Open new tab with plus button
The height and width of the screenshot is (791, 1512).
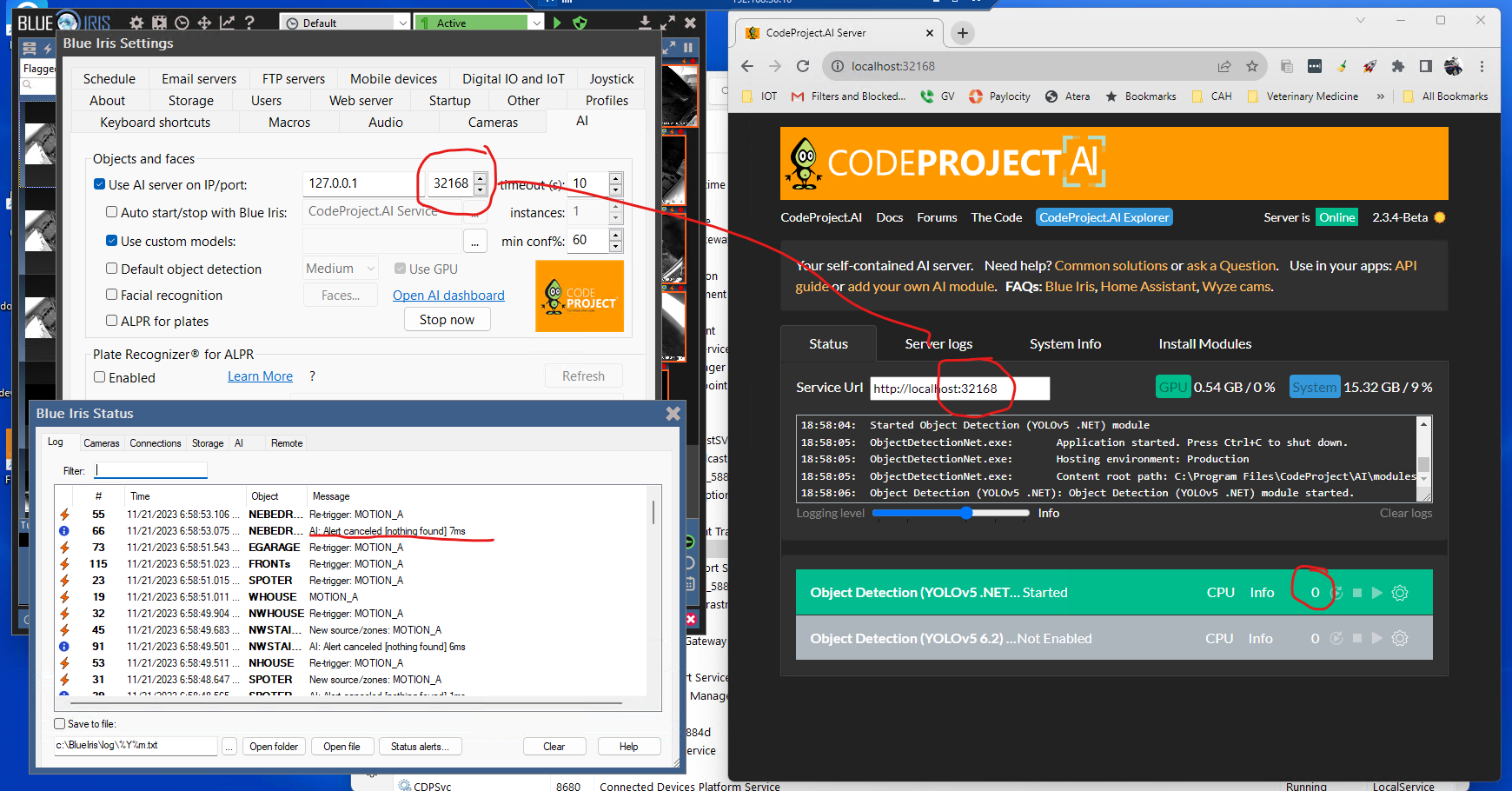click(x=962, y=33)
